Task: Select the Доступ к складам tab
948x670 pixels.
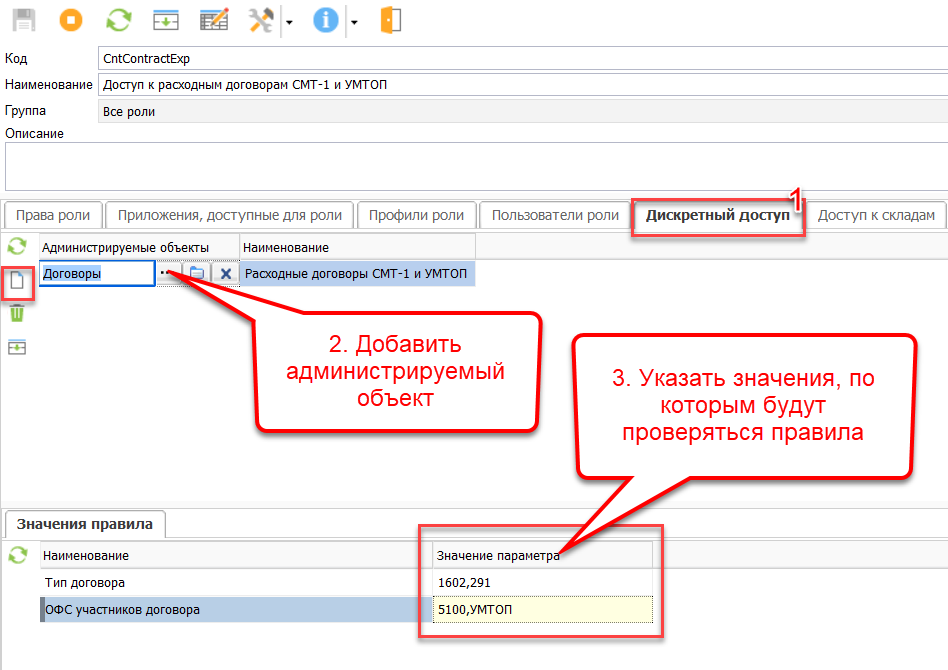Action: click(x=877, y=215)
